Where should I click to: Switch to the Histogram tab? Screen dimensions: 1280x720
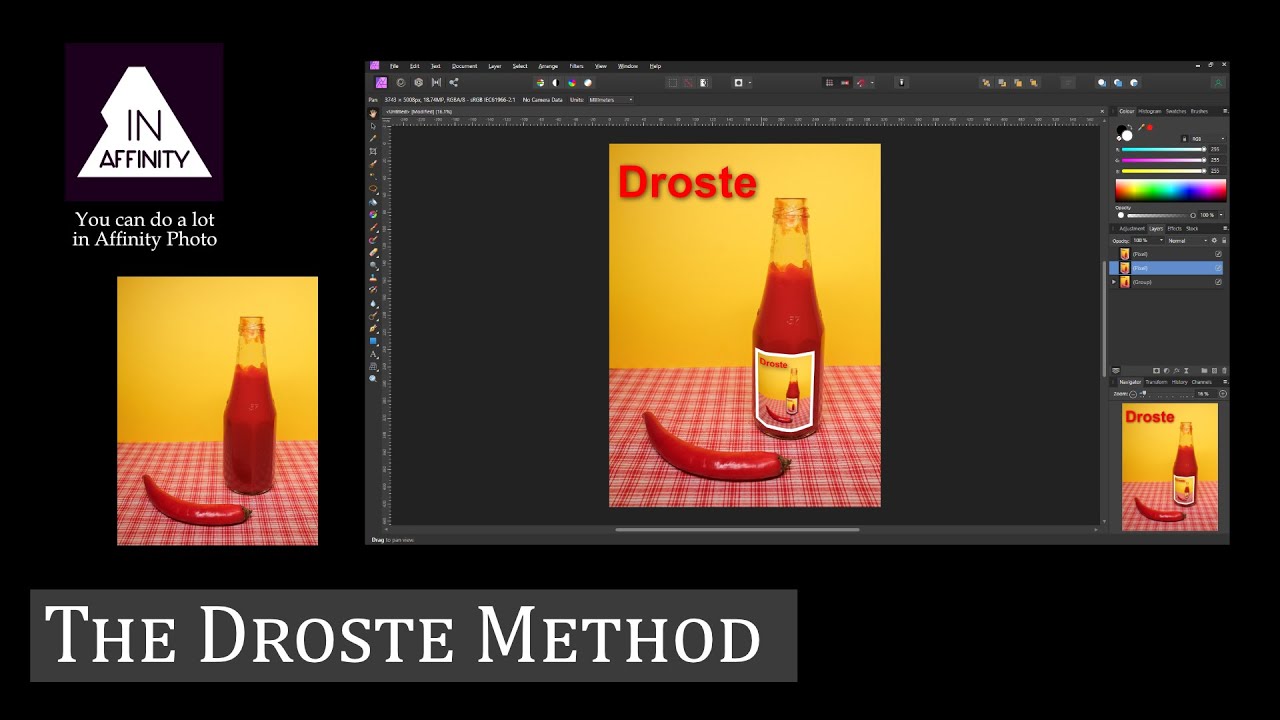pos(1150,111)
